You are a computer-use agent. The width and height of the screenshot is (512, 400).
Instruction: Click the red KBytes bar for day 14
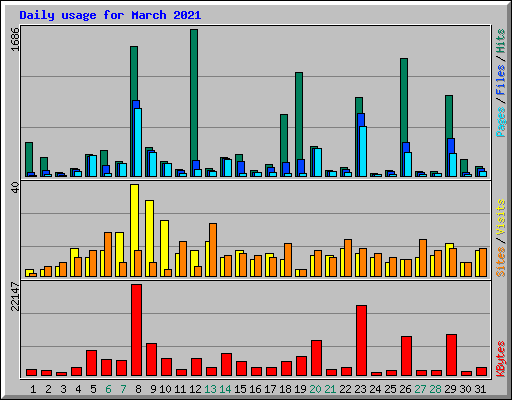coord(226,364)
